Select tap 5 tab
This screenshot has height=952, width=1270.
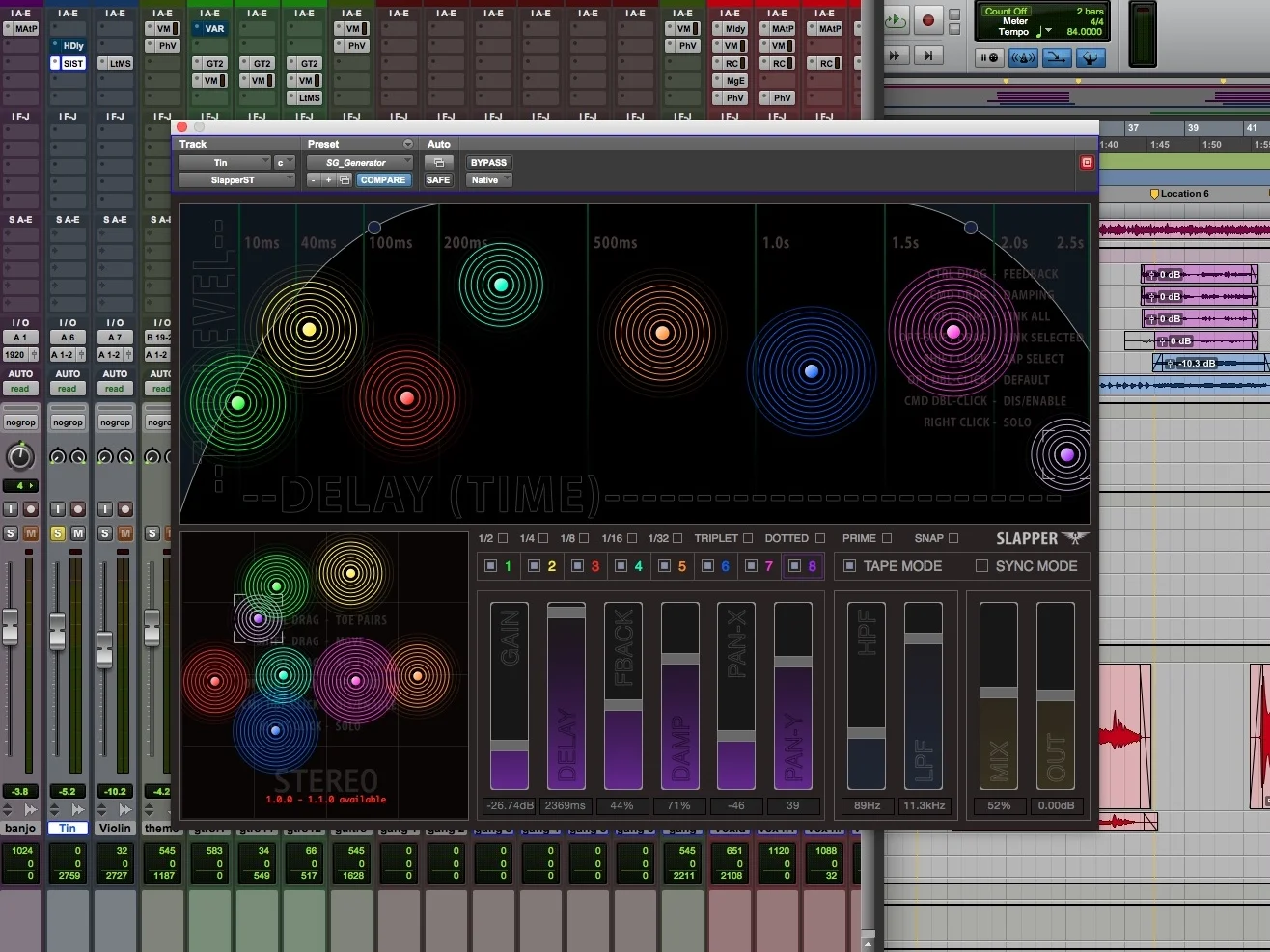[x=673, y=566]
